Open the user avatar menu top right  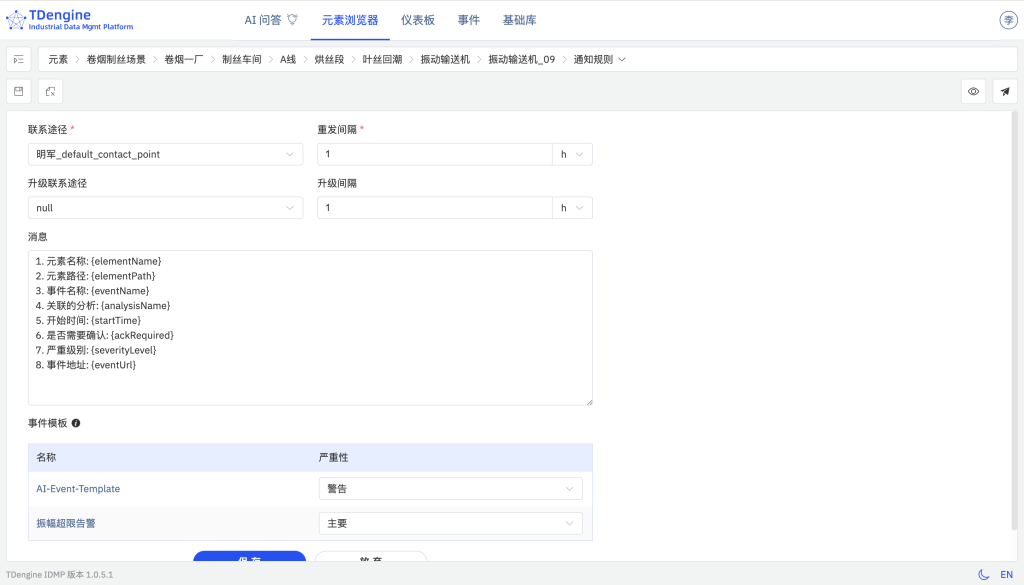1008,19
